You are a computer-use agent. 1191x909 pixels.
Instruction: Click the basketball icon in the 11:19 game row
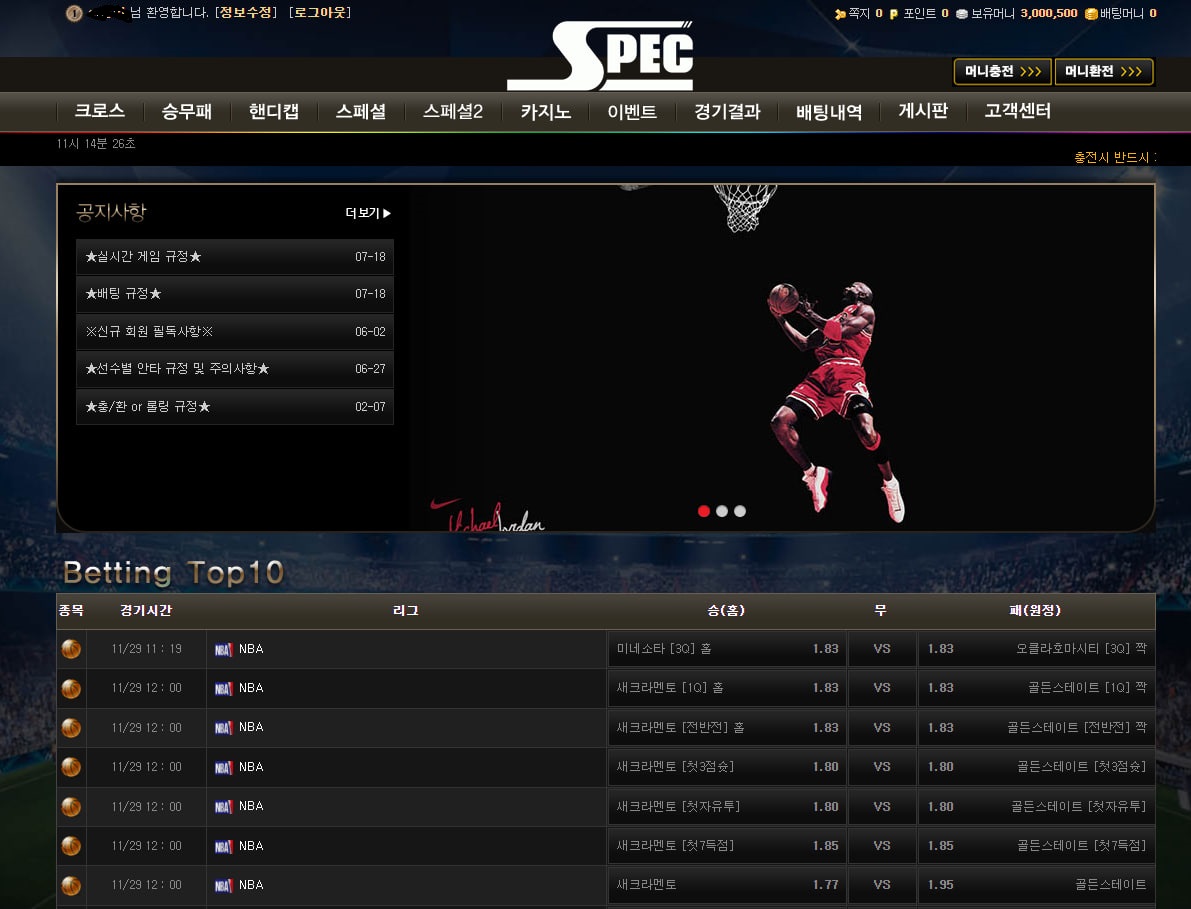[x=71, y=649]
